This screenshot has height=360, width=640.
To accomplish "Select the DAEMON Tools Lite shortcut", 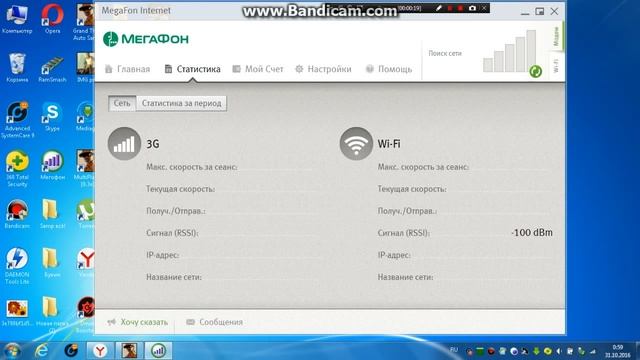I will (x=17, y=266).
